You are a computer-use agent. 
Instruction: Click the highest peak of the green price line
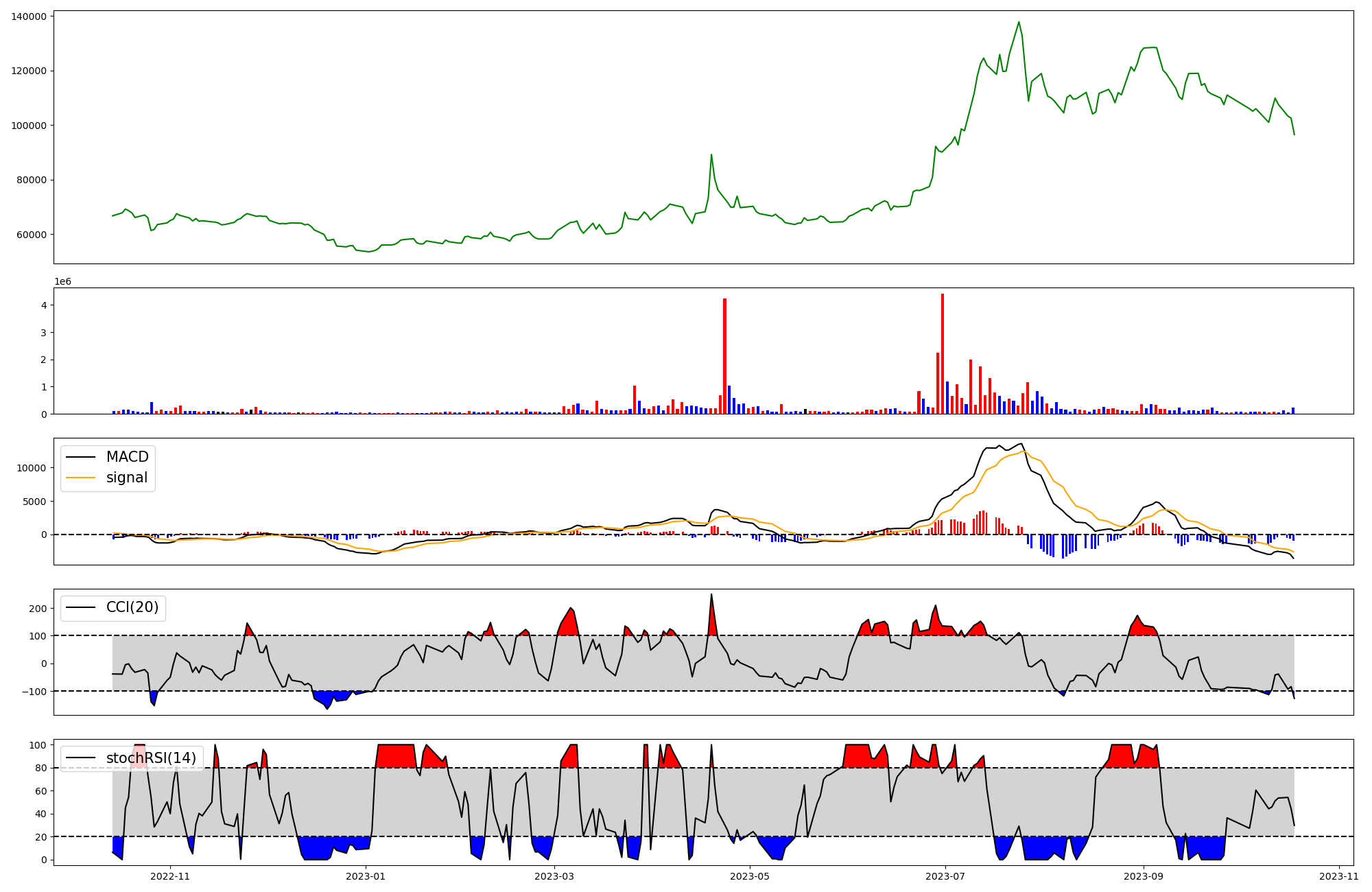click(x=1019, y=22)
